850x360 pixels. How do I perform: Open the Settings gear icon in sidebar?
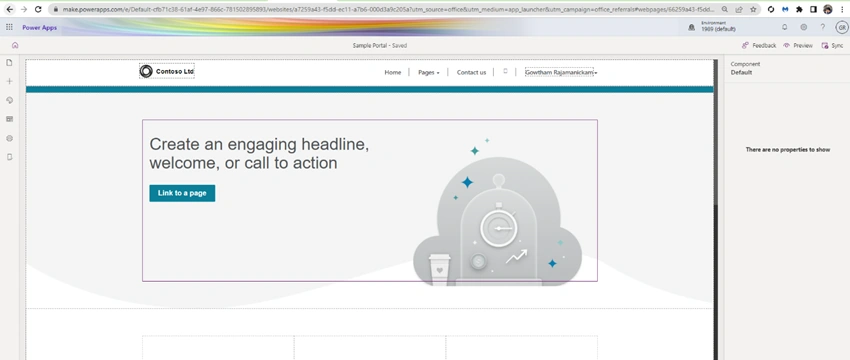[9, 138]
